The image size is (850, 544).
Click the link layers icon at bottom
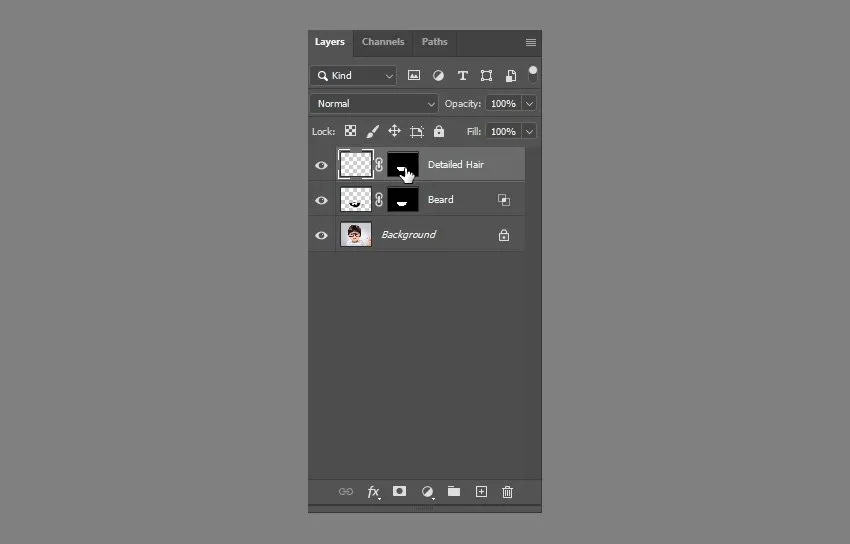[x=345, y=492]
